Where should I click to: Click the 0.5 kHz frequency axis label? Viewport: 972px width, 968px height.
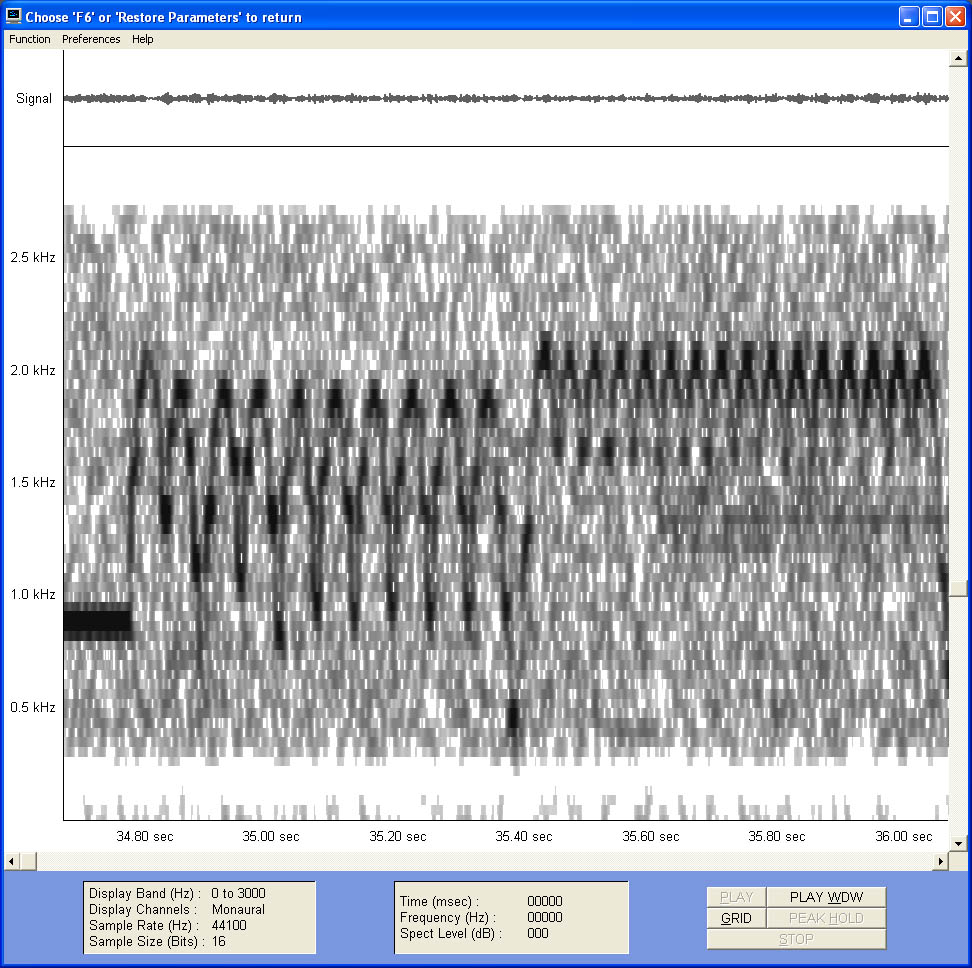coord(33,707)
